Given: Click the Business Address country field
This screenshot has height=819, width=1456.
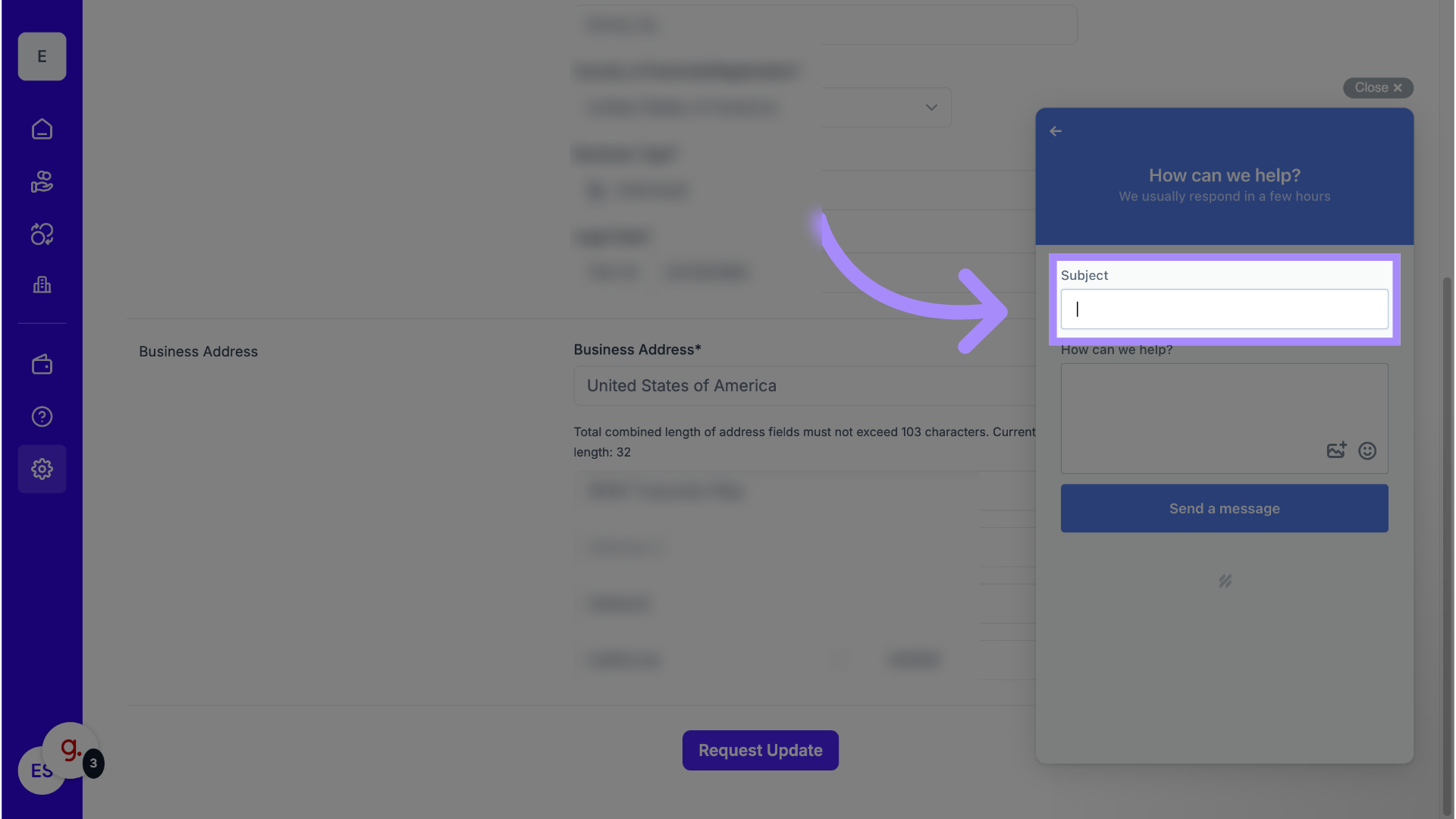Looking at the screenshot, I should coord(804,386).
